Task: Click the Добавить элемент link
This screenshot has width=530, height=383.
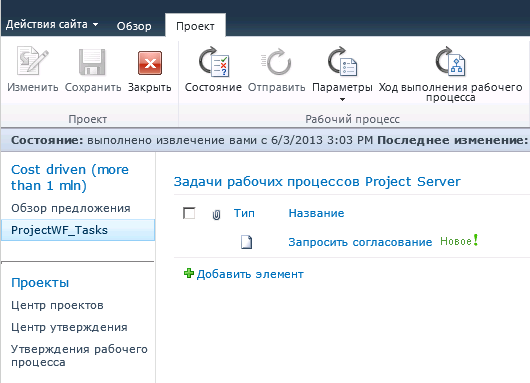Action: coord(250,274)
